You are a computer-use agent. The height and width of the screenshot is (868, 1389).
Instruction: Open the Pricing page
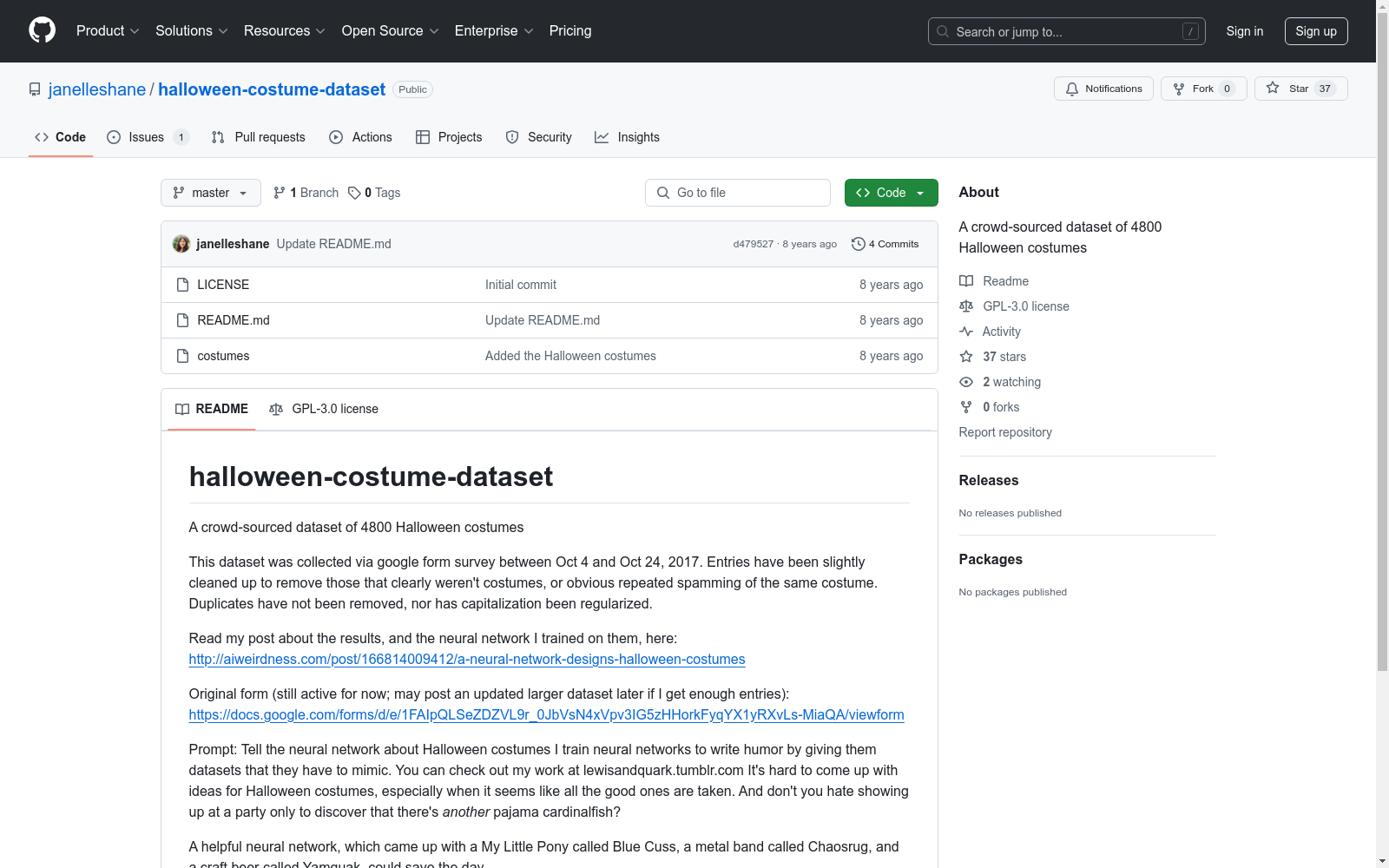pyautogui.click(x=570, y=30)
